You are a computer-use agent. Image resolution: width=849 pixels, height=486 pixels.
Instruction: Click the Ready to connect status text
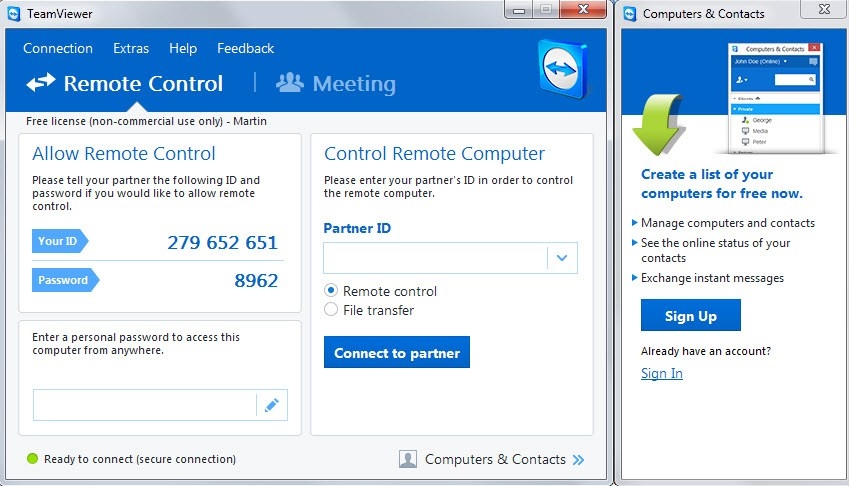pyautogui.click(x=140, y=459)
